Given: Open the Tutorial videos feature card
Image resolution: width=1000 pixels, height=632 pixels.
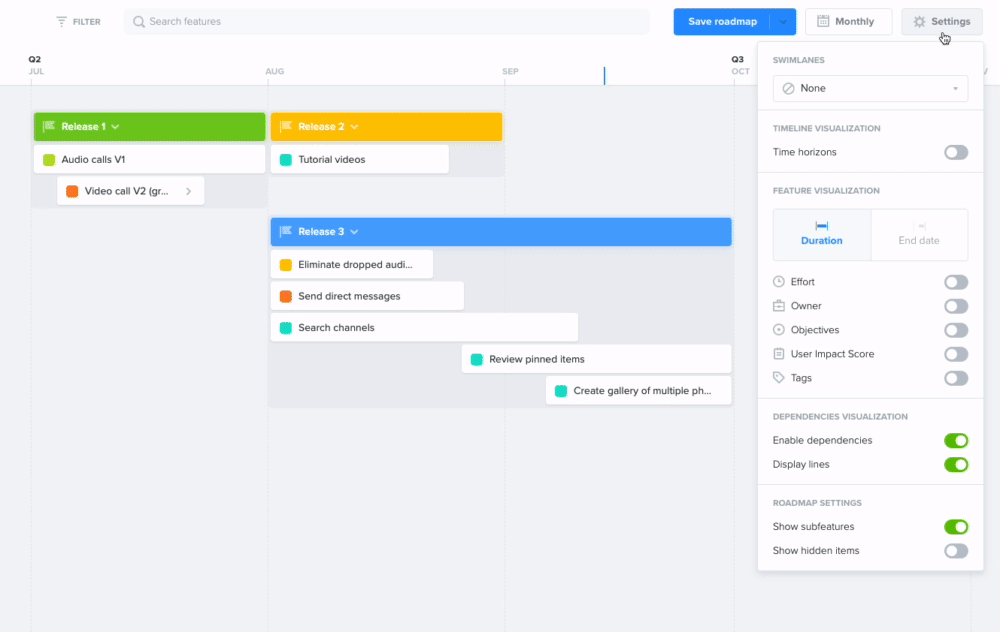Looking at the screenshot, I should click(x=360, y=159).
